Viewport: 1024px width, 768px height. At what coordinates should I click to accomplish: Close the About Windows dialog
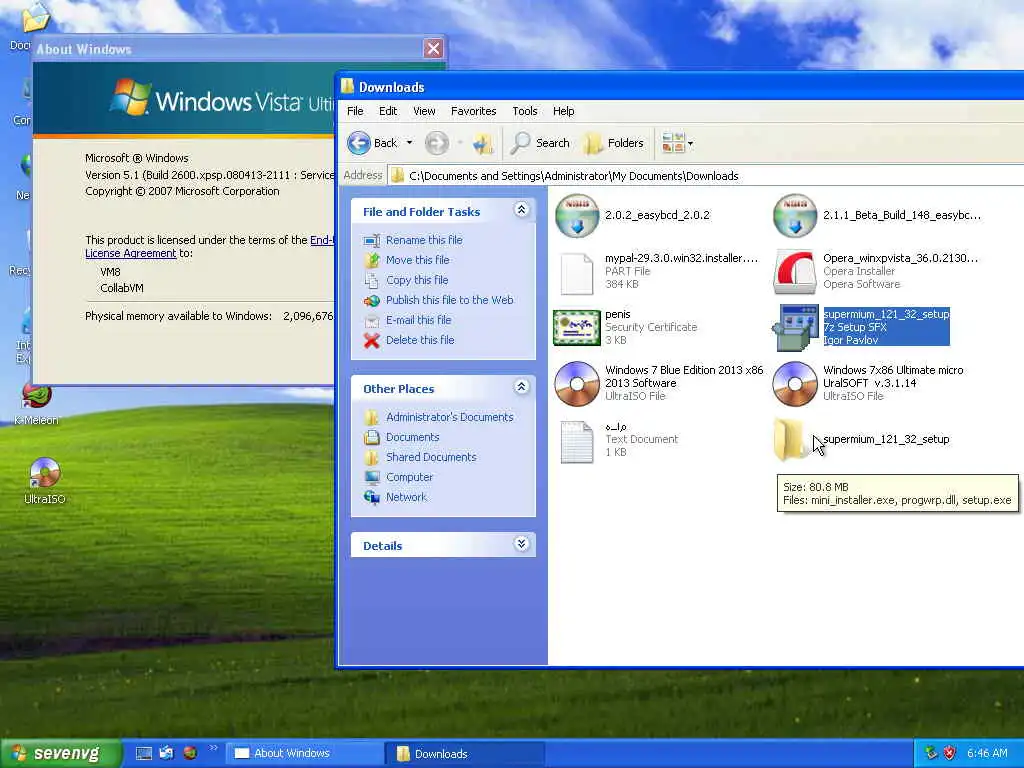tap(433, 48)
